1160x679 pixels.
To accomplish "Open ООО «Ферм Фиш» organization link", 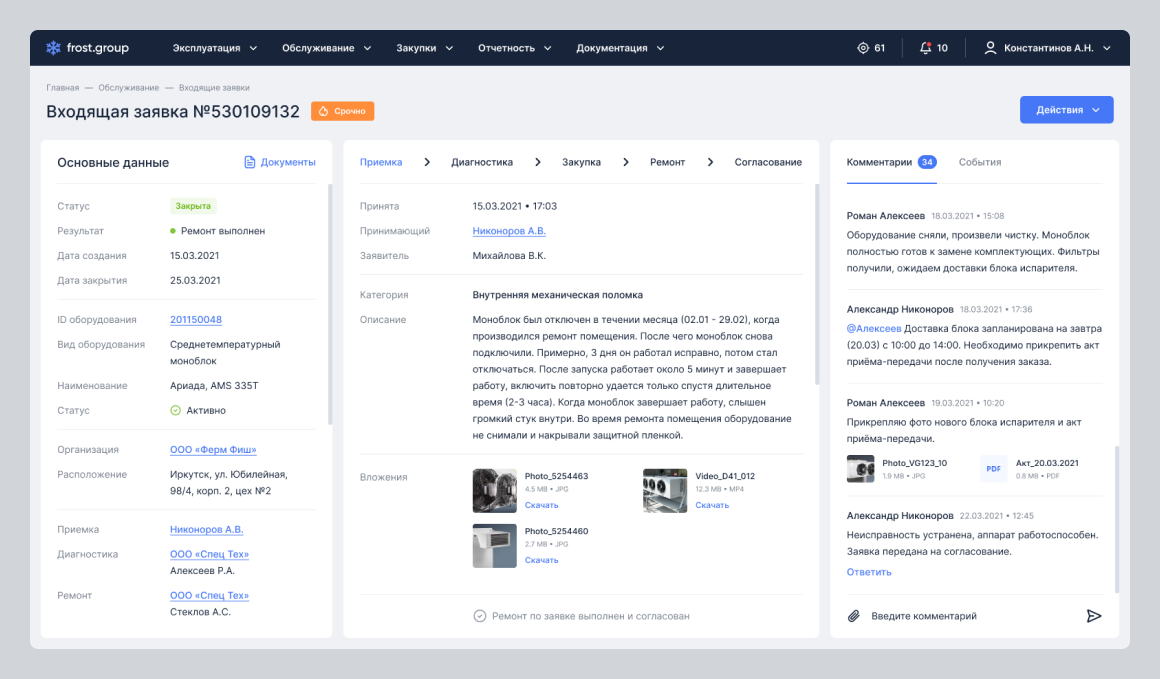I will tap(213, 450).
